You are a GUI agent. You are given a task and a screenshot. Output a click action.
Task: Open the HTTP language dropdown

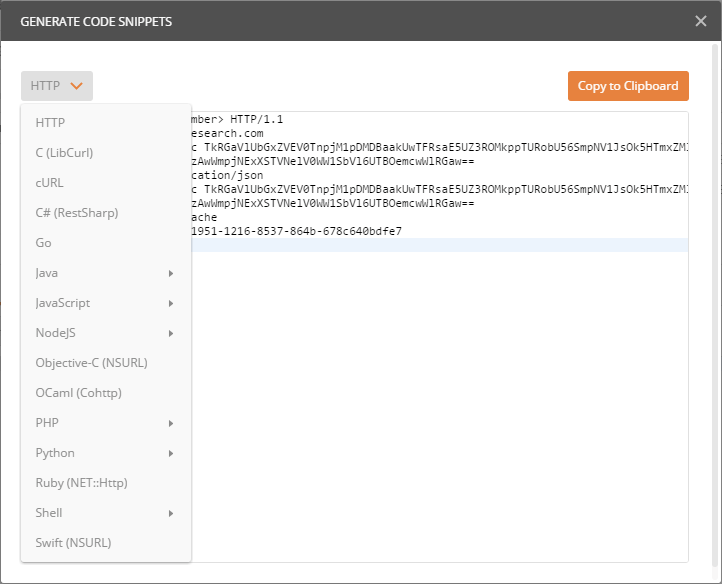coord(56,86)
